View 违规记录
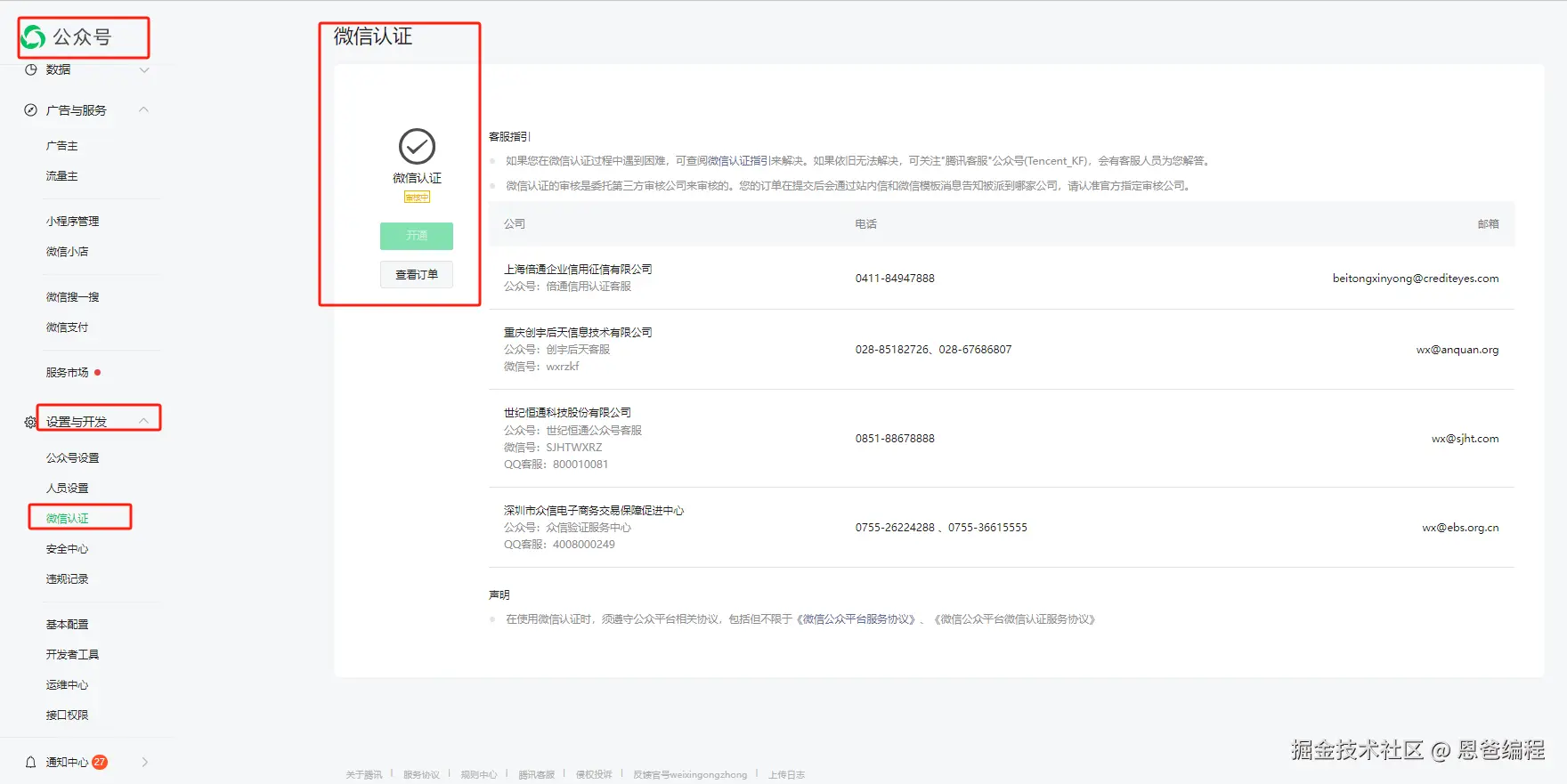1567x784 pixels. pyautogui.click(x=68, y=579)
